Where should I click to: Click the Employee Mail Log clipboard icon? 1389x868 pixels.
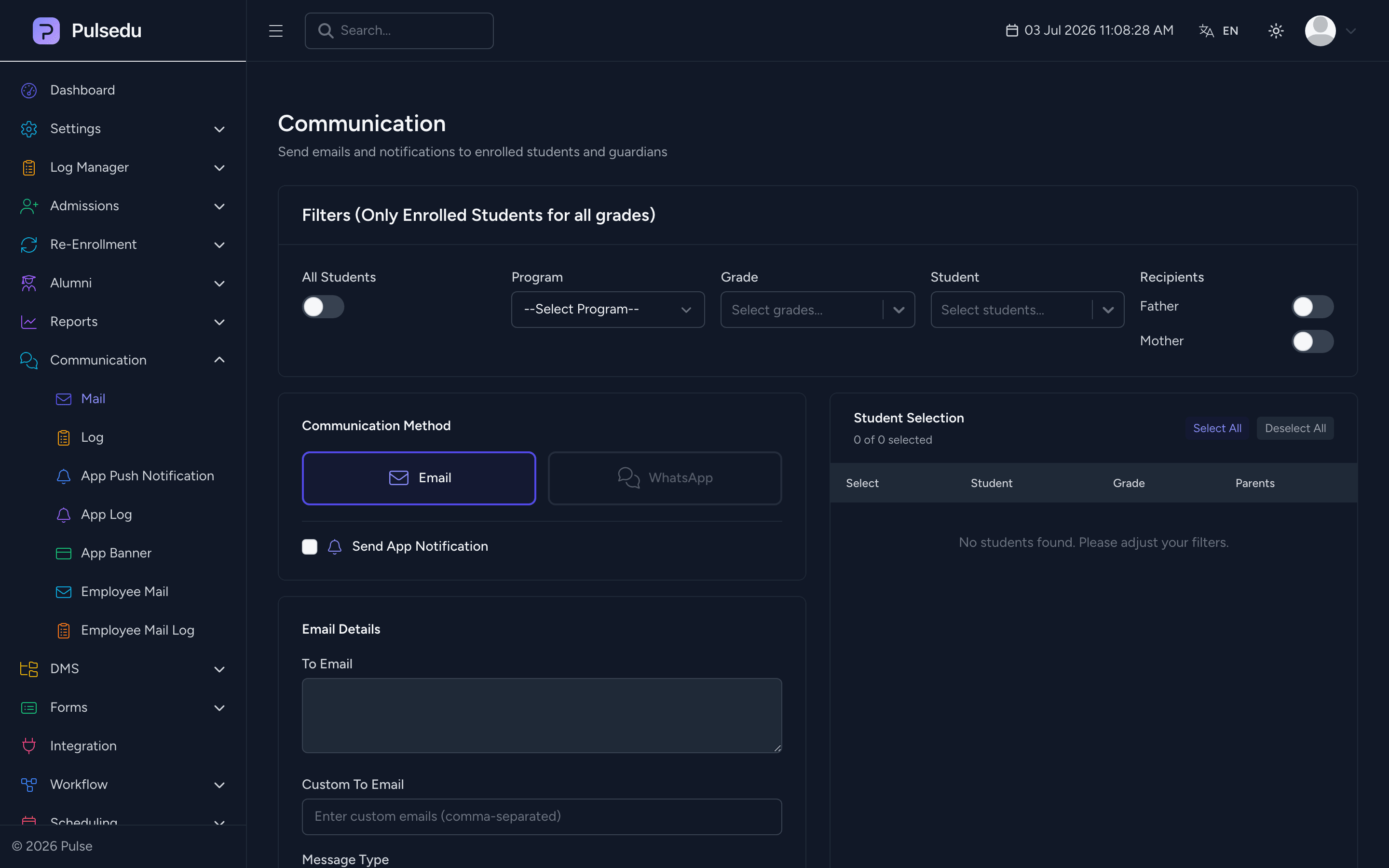pos(64,630)
